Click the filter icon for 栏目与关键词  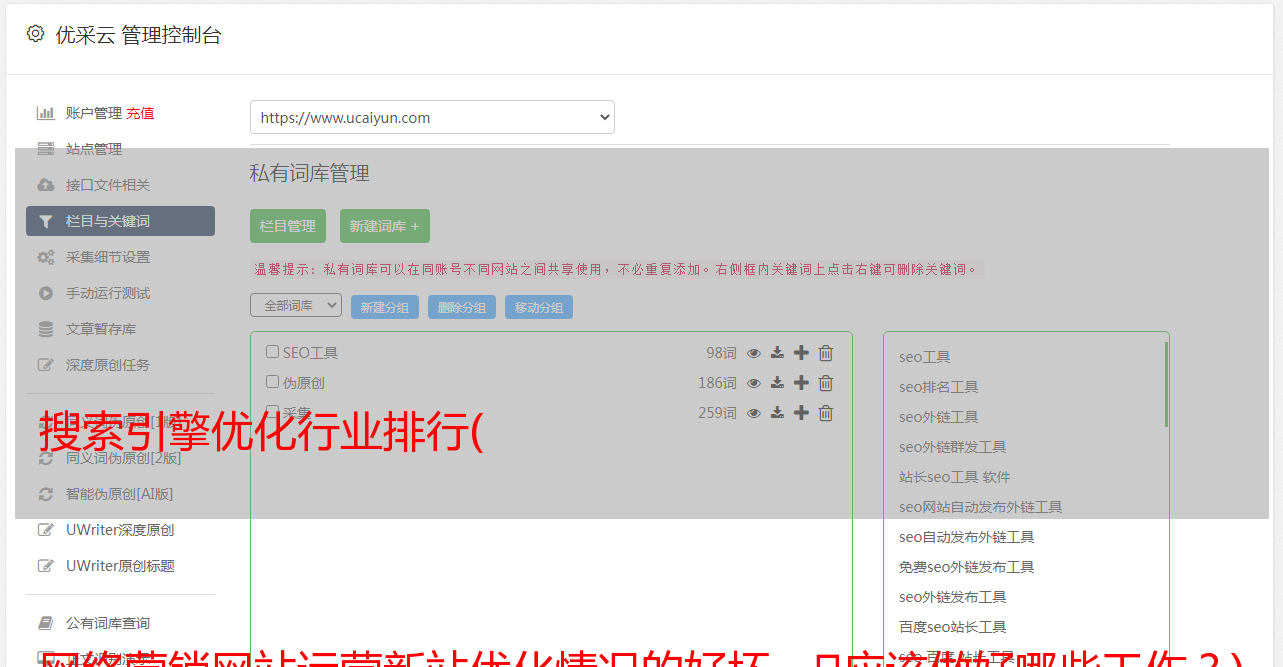(x=45, y=221)
